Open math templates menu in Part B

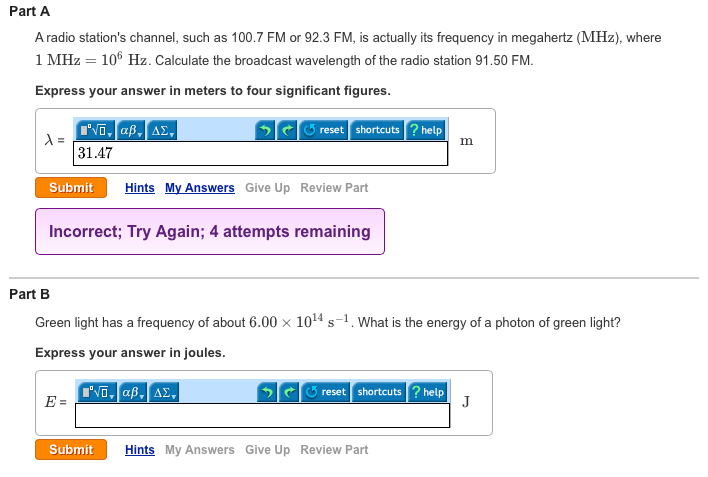[97, 392]
